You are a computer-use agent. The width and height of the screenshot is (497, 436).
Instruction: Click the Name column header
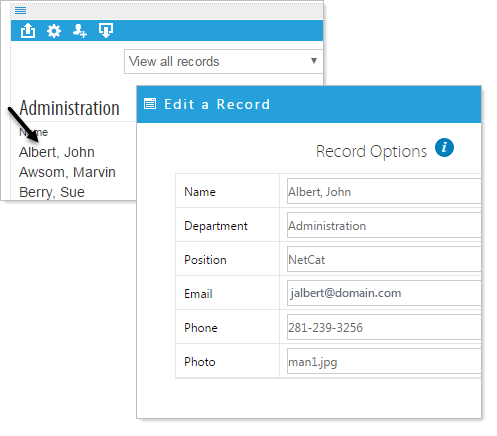[x=33, y=132]
